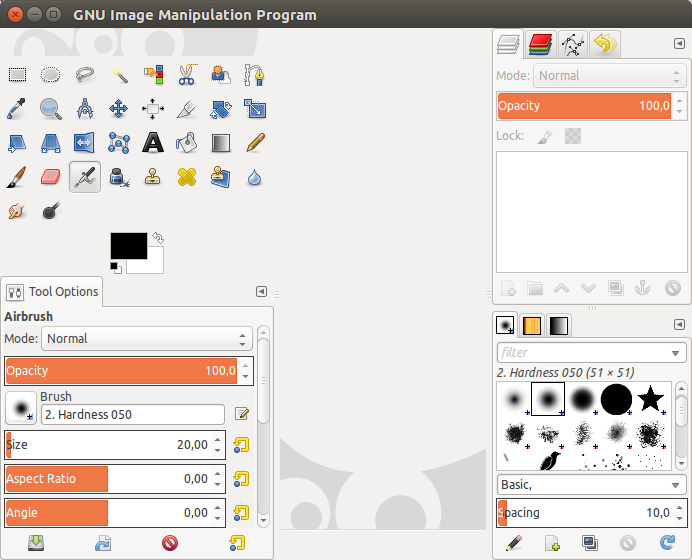Choose the Text tool
This screenshot has width=692, height=560.
[153, 143]
